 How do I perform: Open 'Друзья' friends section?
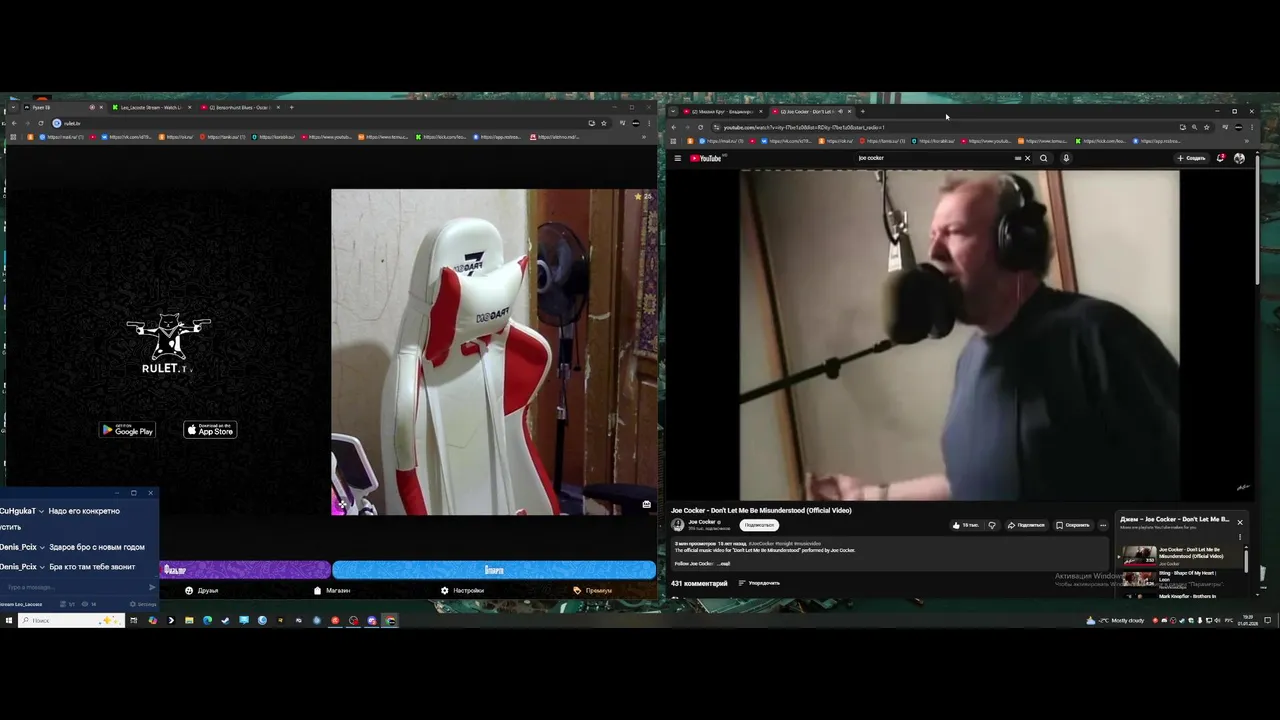(x=201, y=591)
